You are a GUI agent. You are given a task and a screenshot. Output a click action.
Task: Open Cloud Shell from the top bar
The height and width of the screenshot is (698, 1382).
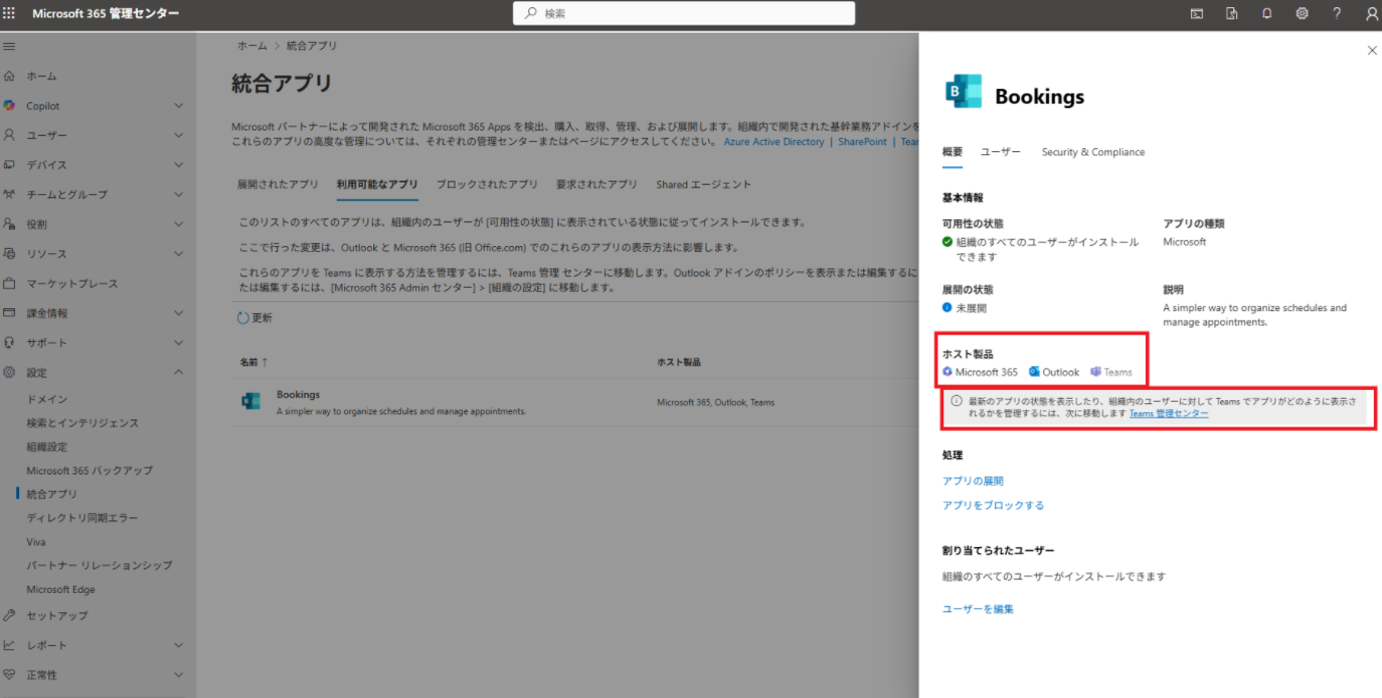(1196, 14)
